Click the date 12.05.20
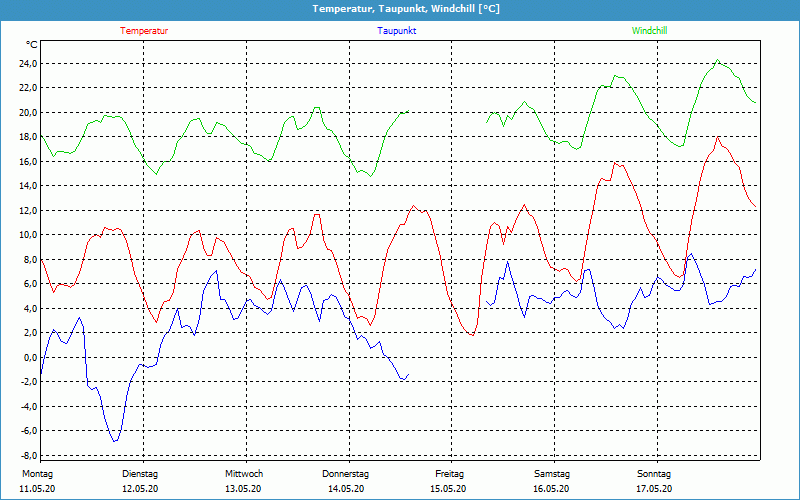The width and height of the screenshot is (800, 500). (140, 489)
